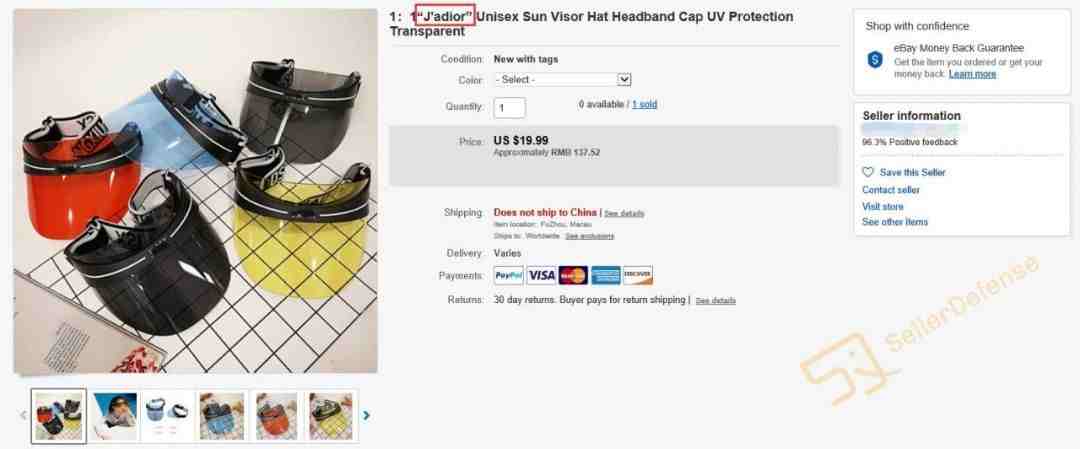Open the Visit store link
Image resolution: width=1080 pixels, height=449 pixels.
pyautogui.click(x=882, y=207)
